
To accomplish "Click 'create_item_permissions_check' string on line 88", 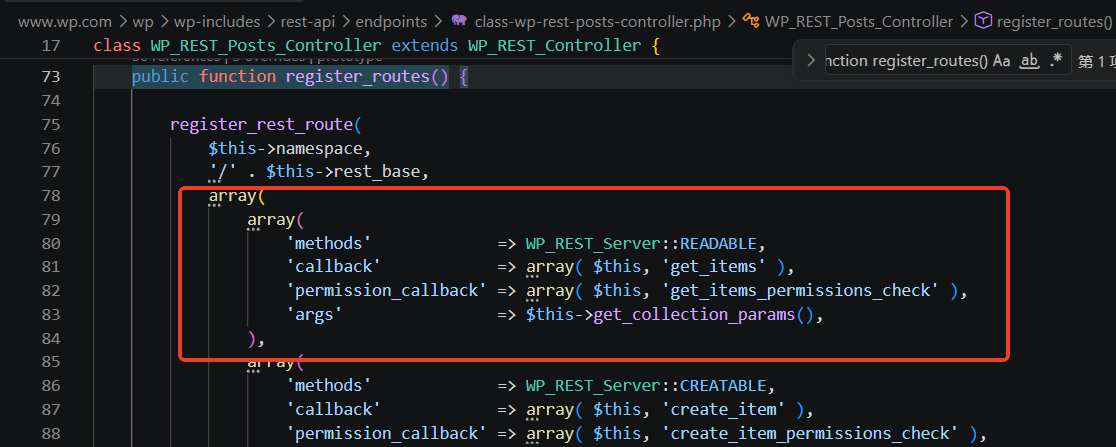I will coord(810,433).
